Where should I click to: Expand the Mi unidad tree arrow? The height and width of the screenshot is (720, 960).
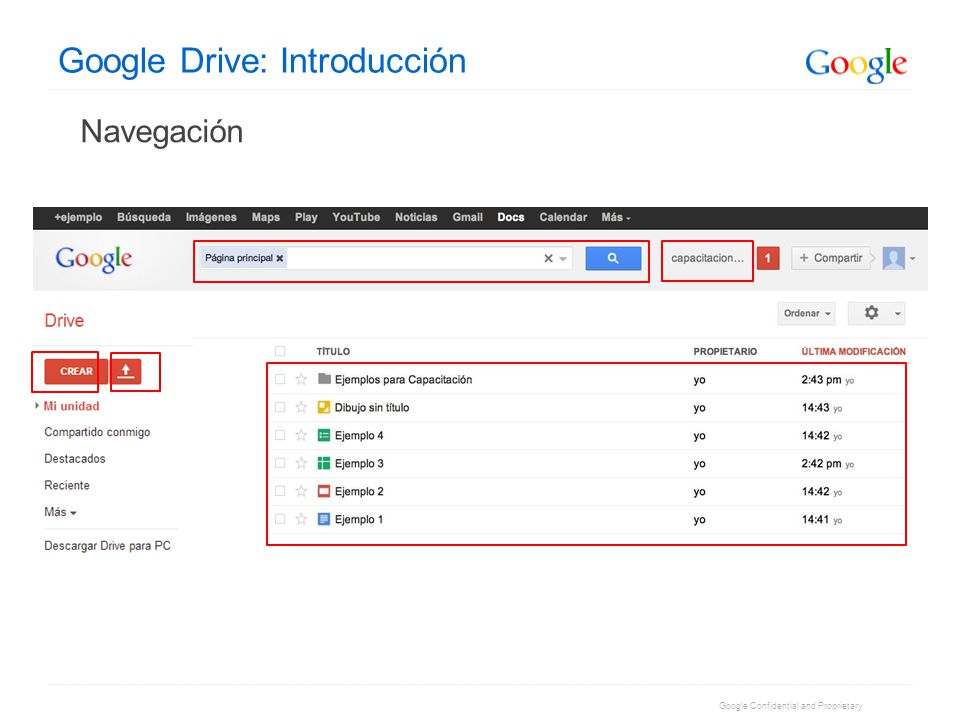tap(37, 405)
